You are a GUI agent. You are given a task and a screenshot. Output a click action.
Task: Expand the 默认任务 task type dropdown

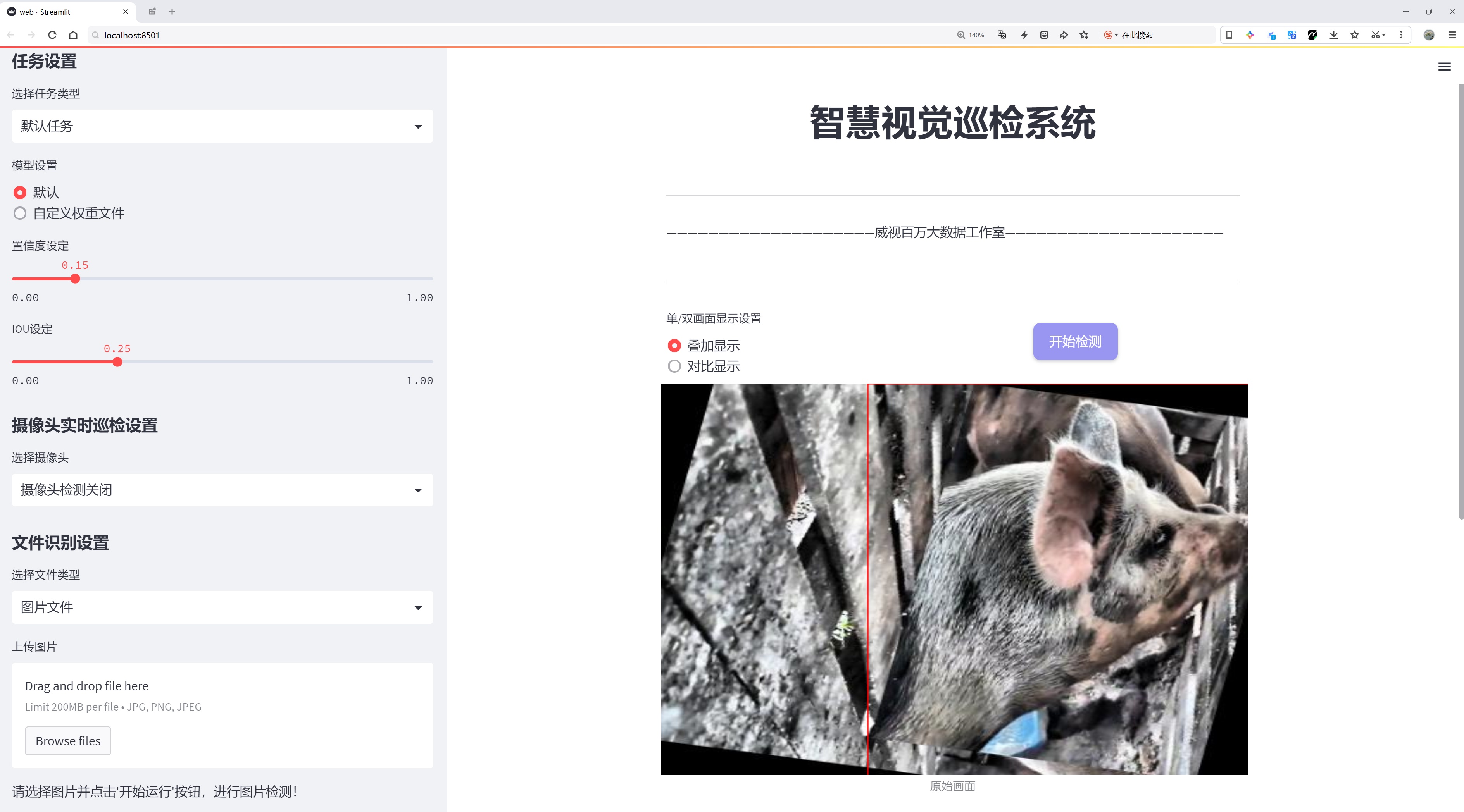[222, 126]
